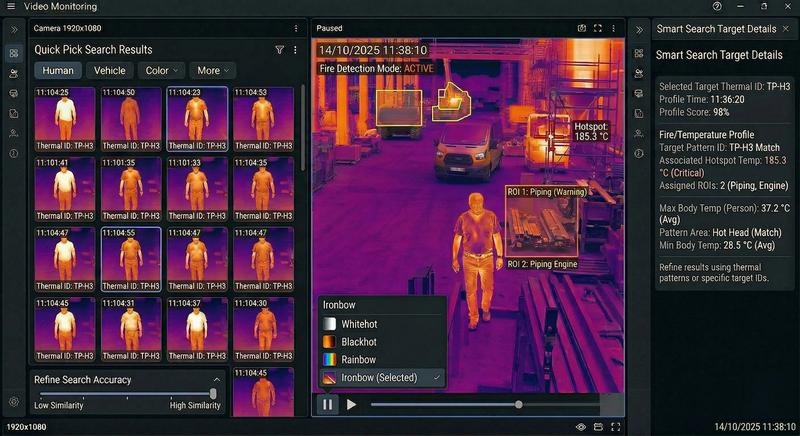Viewport: 800px width, 436px height.
Task: Open the Camera 1920x1080 panel kebab menu
Action: tap(296, 29)
